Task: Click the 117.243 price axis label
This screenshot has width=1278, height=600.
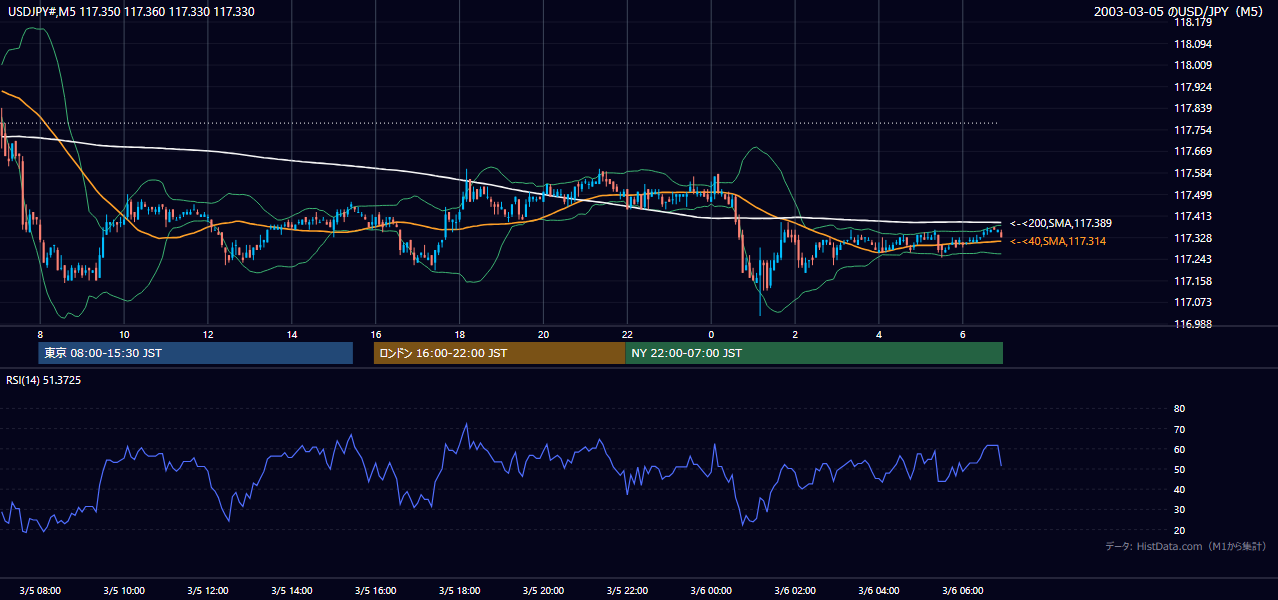Action: tap(1192, 259)
